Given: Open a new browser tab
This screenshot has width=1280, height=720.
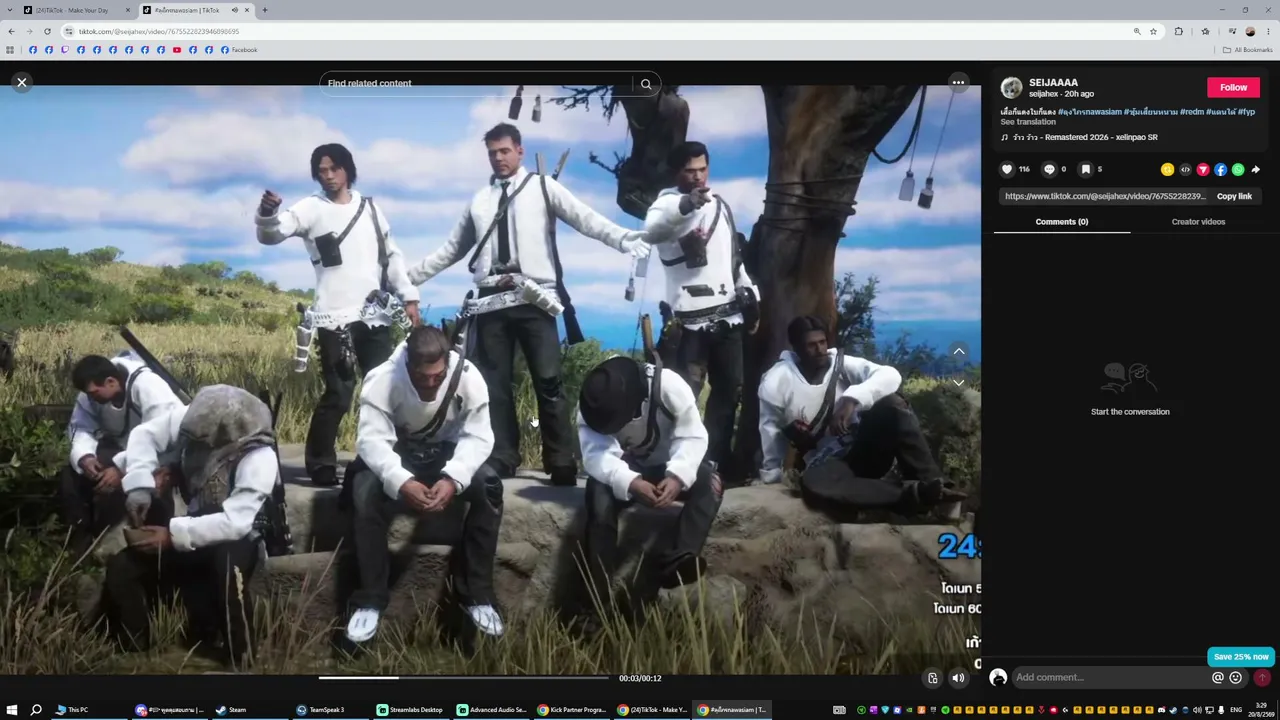Looking at the screenshot, I should [x=264, y=10].
